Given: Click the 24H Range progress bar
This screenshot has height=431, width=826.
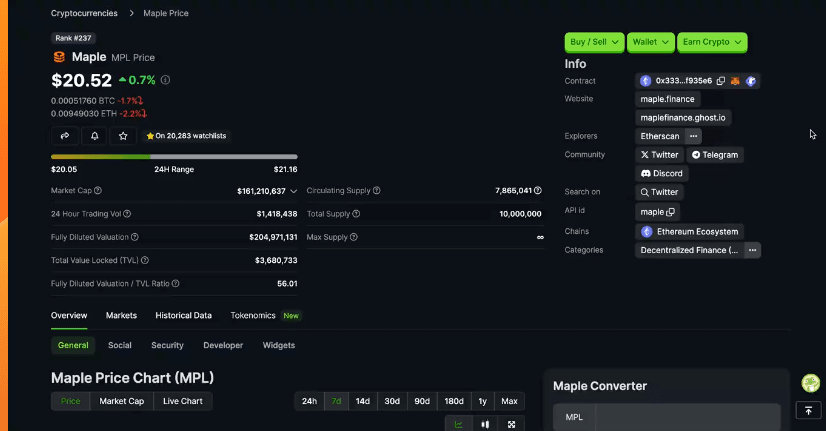Looking at the screenshot, I should [x=174, y=156].
